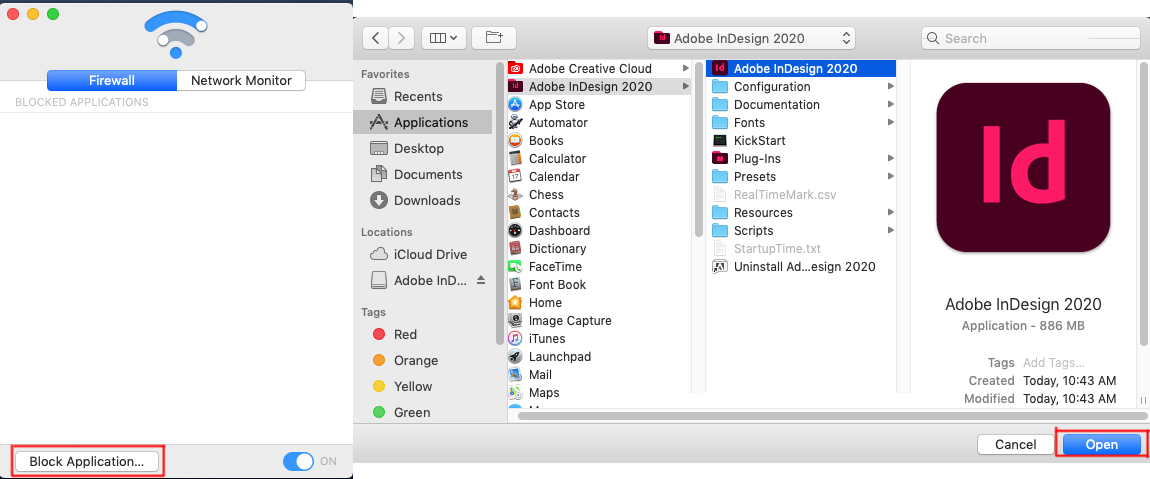Click Add Tags field in preview

point(1053,363)
